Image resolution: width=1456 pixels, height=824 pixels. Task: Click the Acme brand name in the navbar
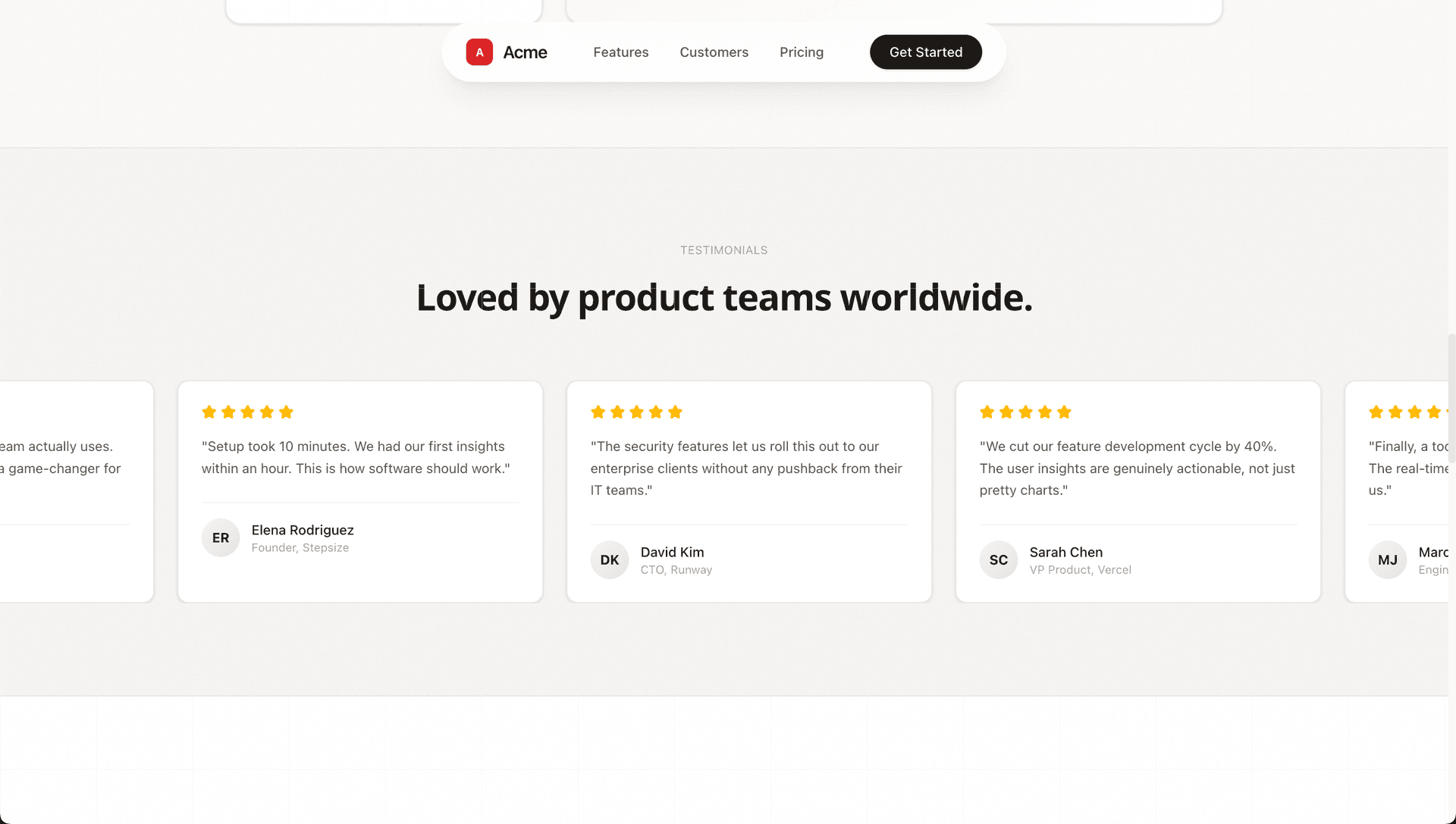coord(525,52)
